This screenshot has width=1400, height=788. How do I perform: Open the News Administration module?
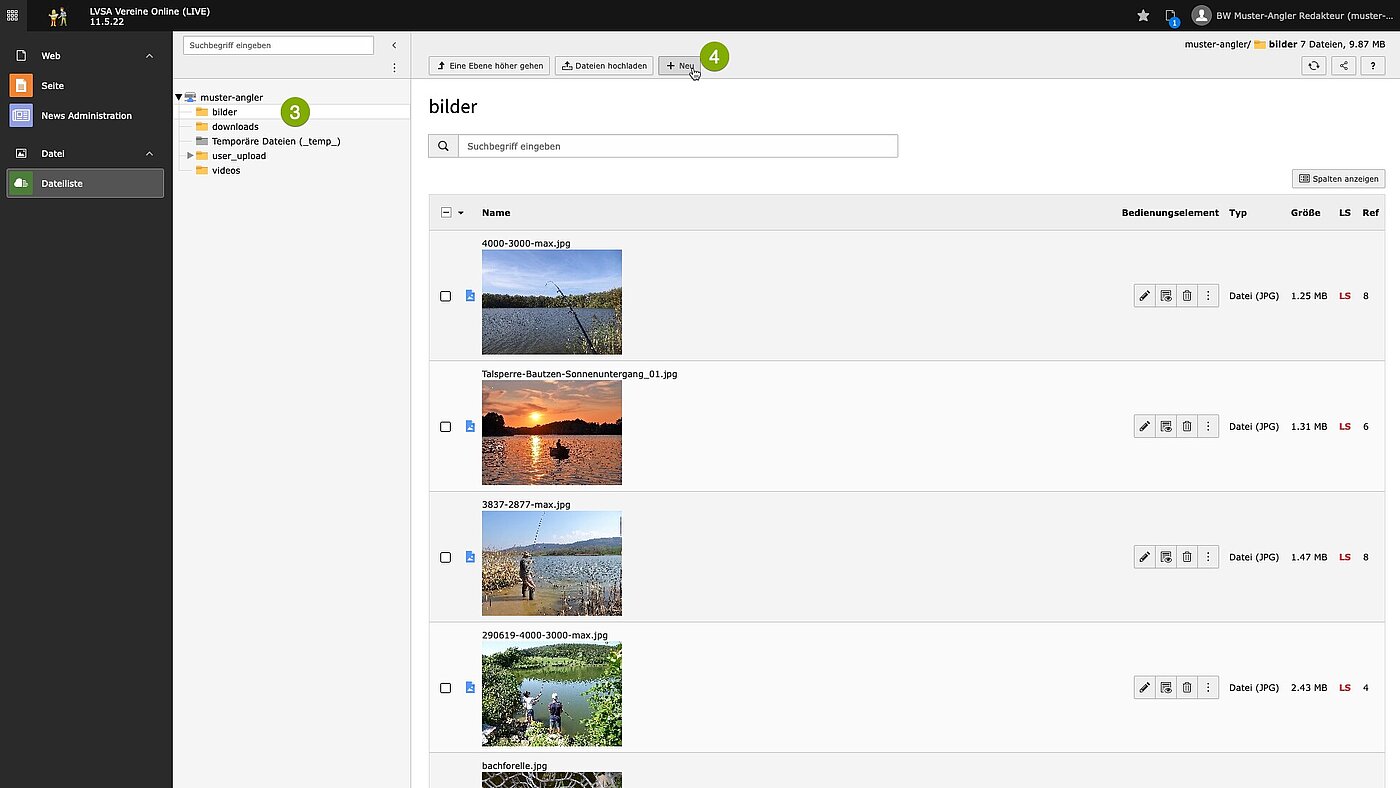86,116
